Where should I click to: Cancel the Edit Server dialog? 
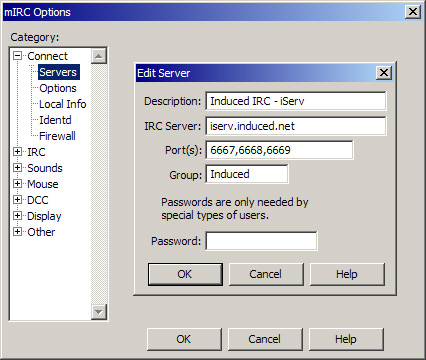pos(266,274)
